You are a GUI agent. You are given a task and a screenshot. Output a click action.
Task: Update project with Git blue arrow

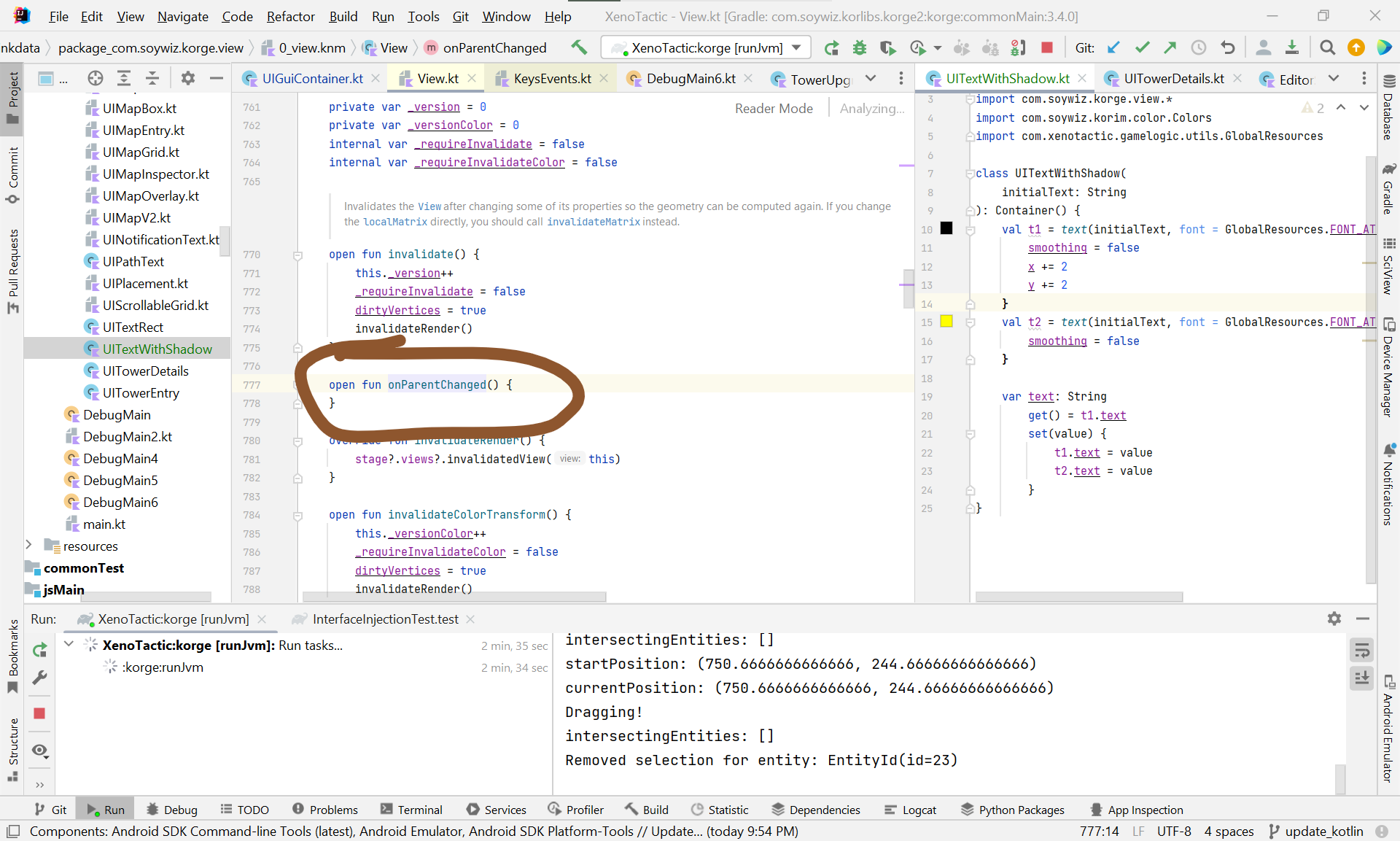click(x=1113, y=48)
